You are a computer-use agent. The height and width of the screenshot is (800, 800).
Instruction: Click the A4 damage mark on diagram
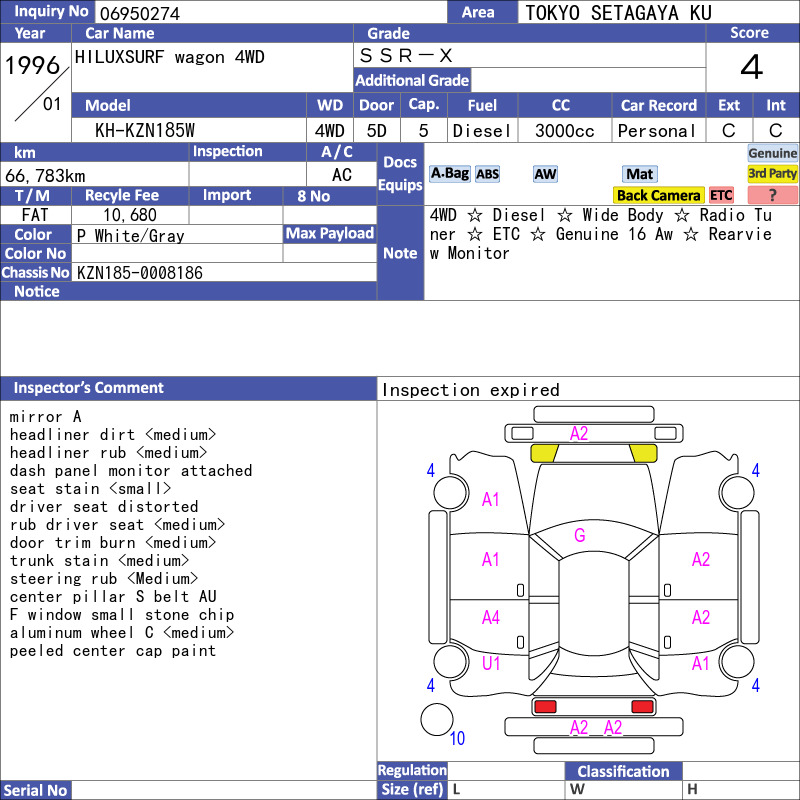click(x=490, y=618)
